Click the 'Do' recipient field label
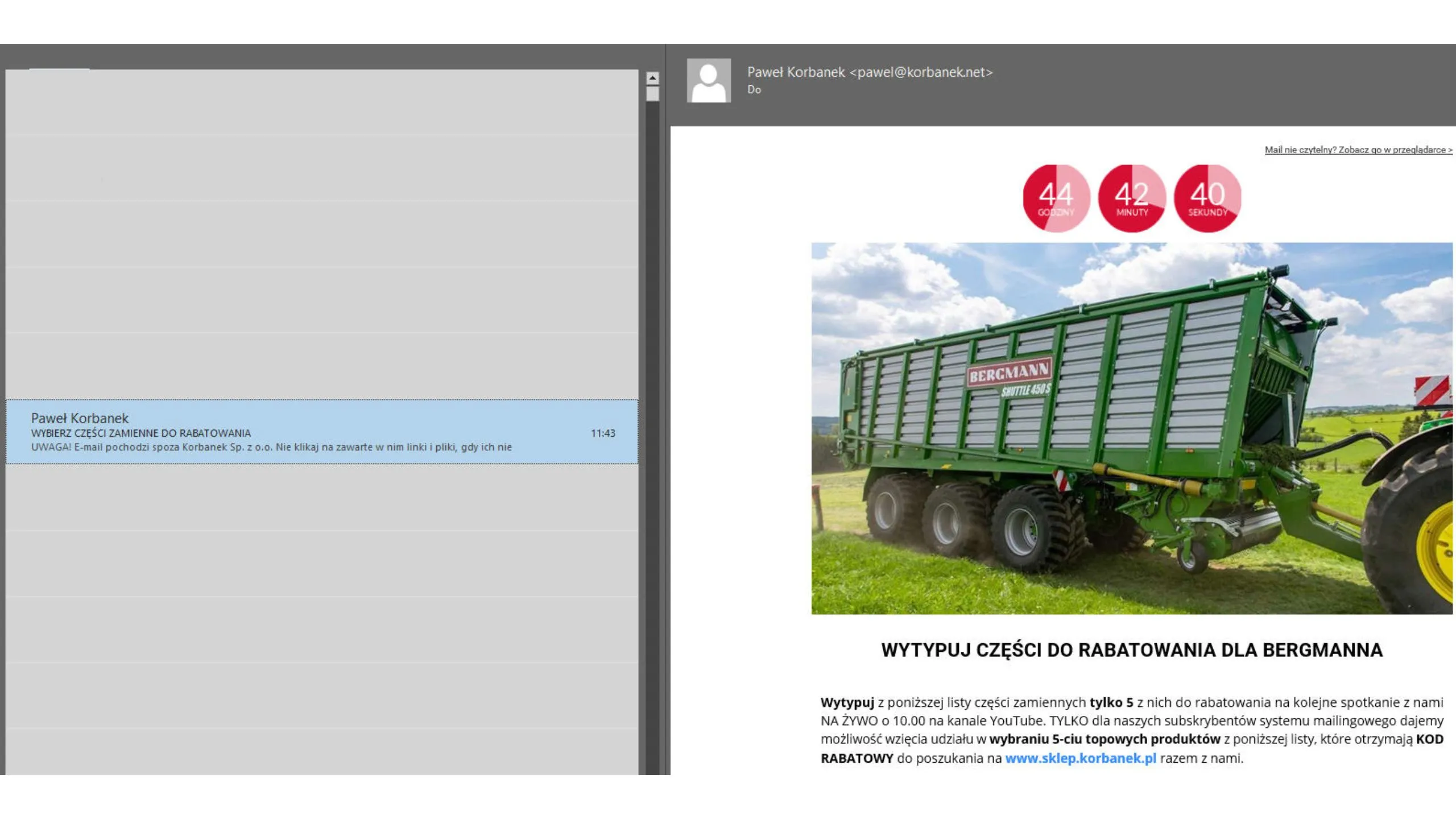1456x819 pixels. [x=754, y=90]
